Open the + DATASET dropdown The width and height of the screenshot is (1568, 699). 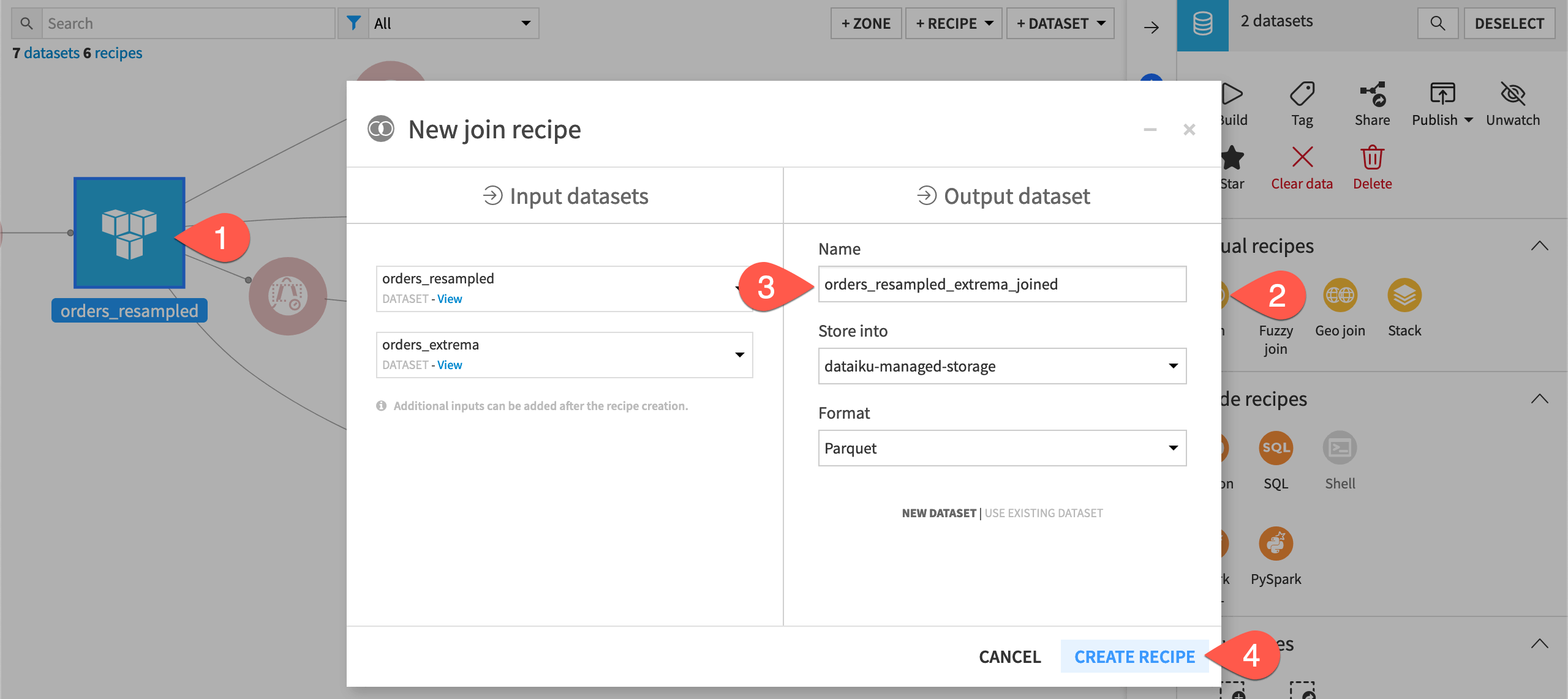(1060, 23)
